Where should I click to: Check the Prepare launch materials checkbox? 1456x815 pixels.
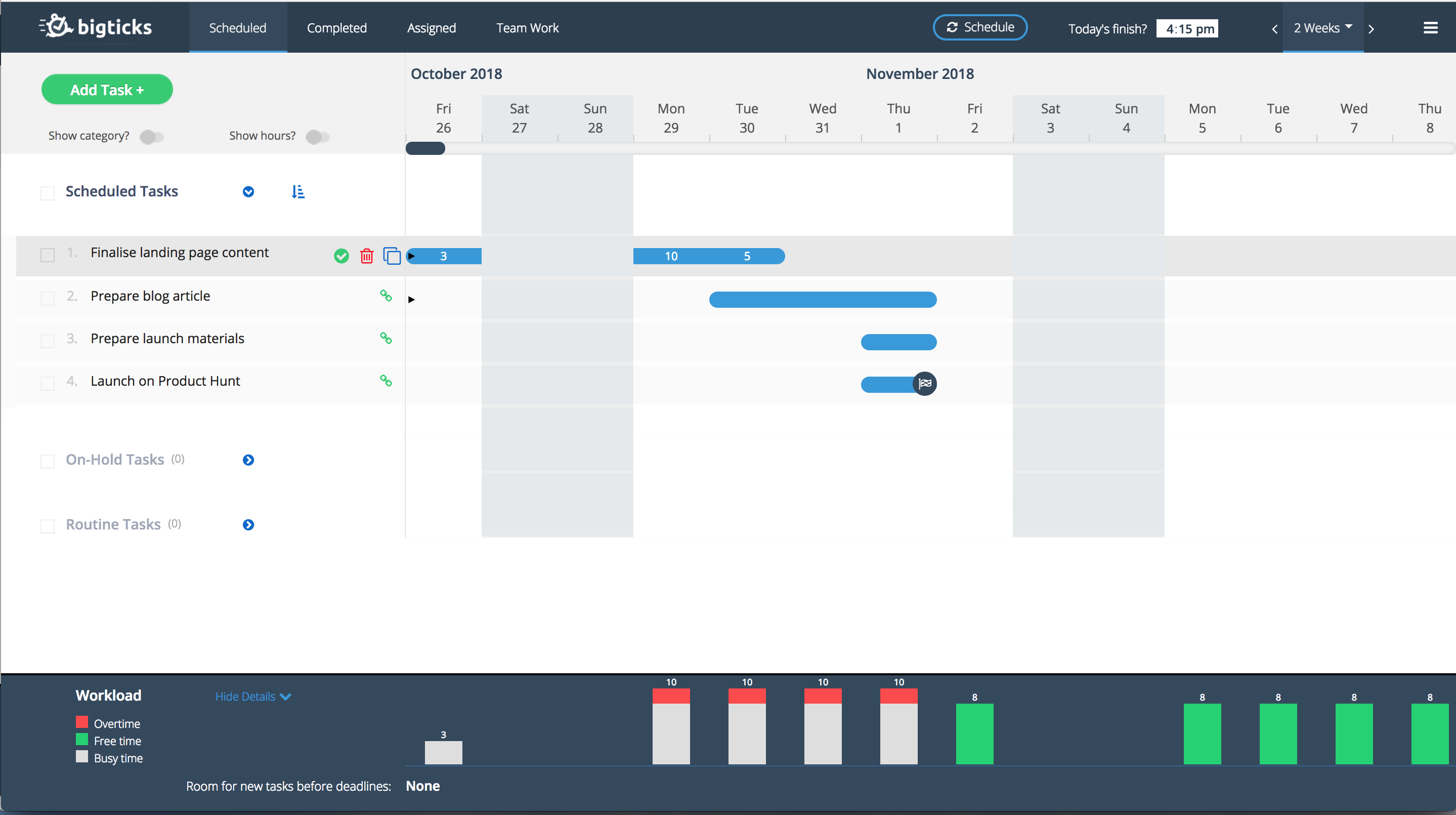pyautogui.click(x=48, y=341)
